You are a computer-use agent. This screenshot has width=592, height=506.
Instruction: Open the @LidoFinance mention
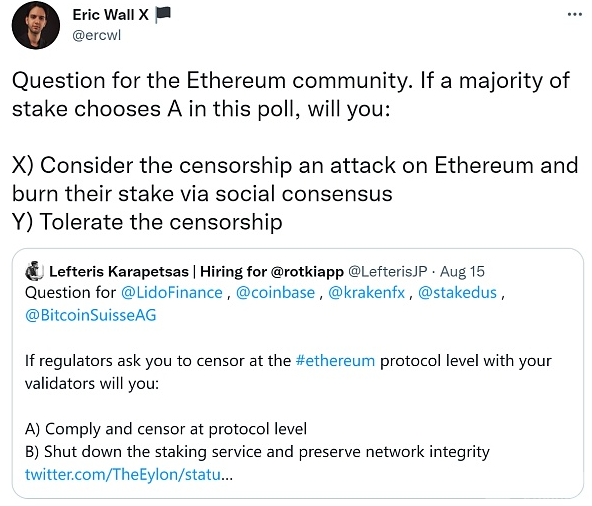(172, 293)
